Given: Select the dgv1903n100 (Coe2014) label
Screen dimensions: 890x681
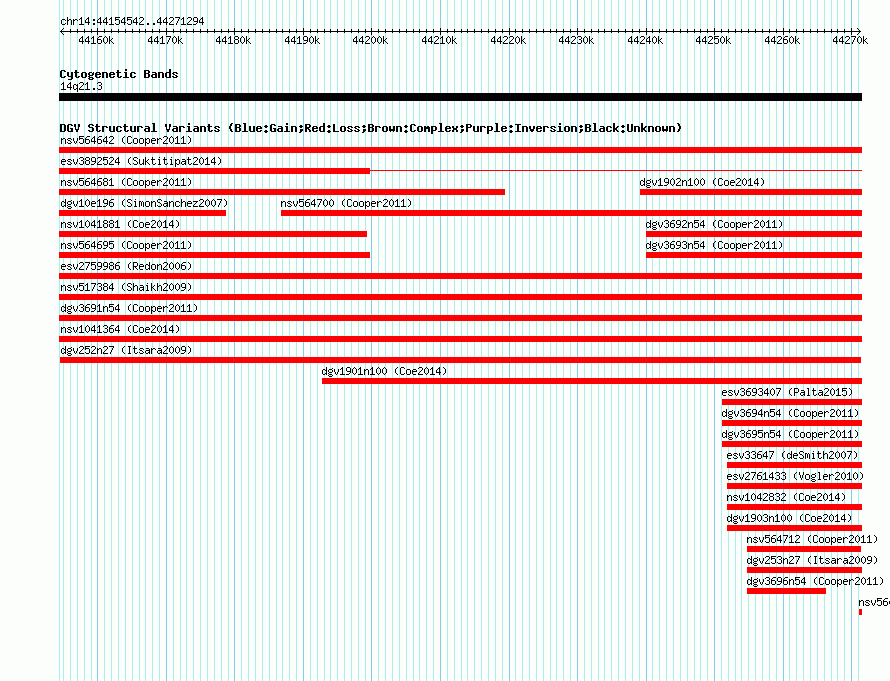Looking at the screenshot, I should click(790, 518).
